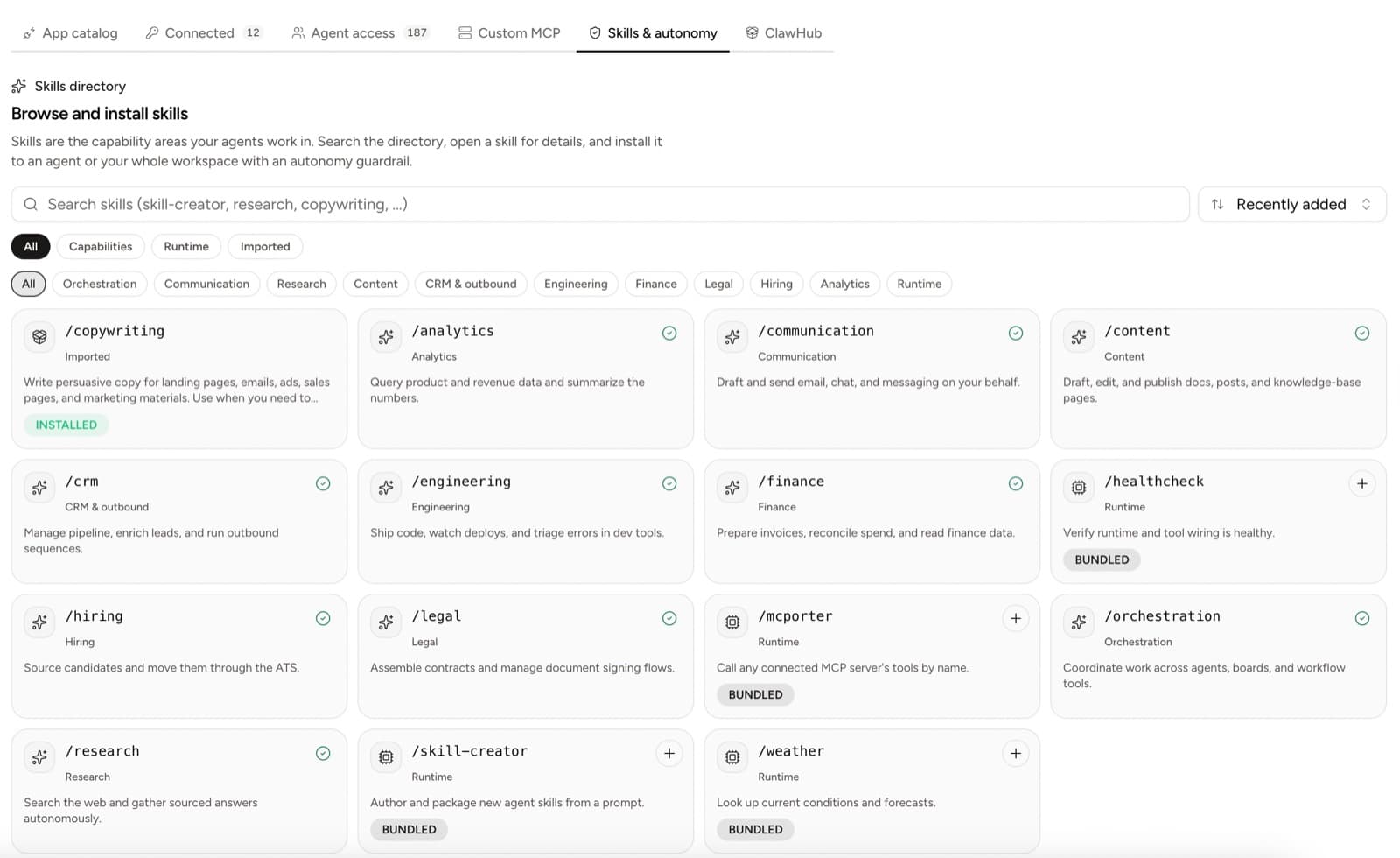Toggle the /crm installed checkmark
The image size is (1400, 858).
tap(322, 483)
